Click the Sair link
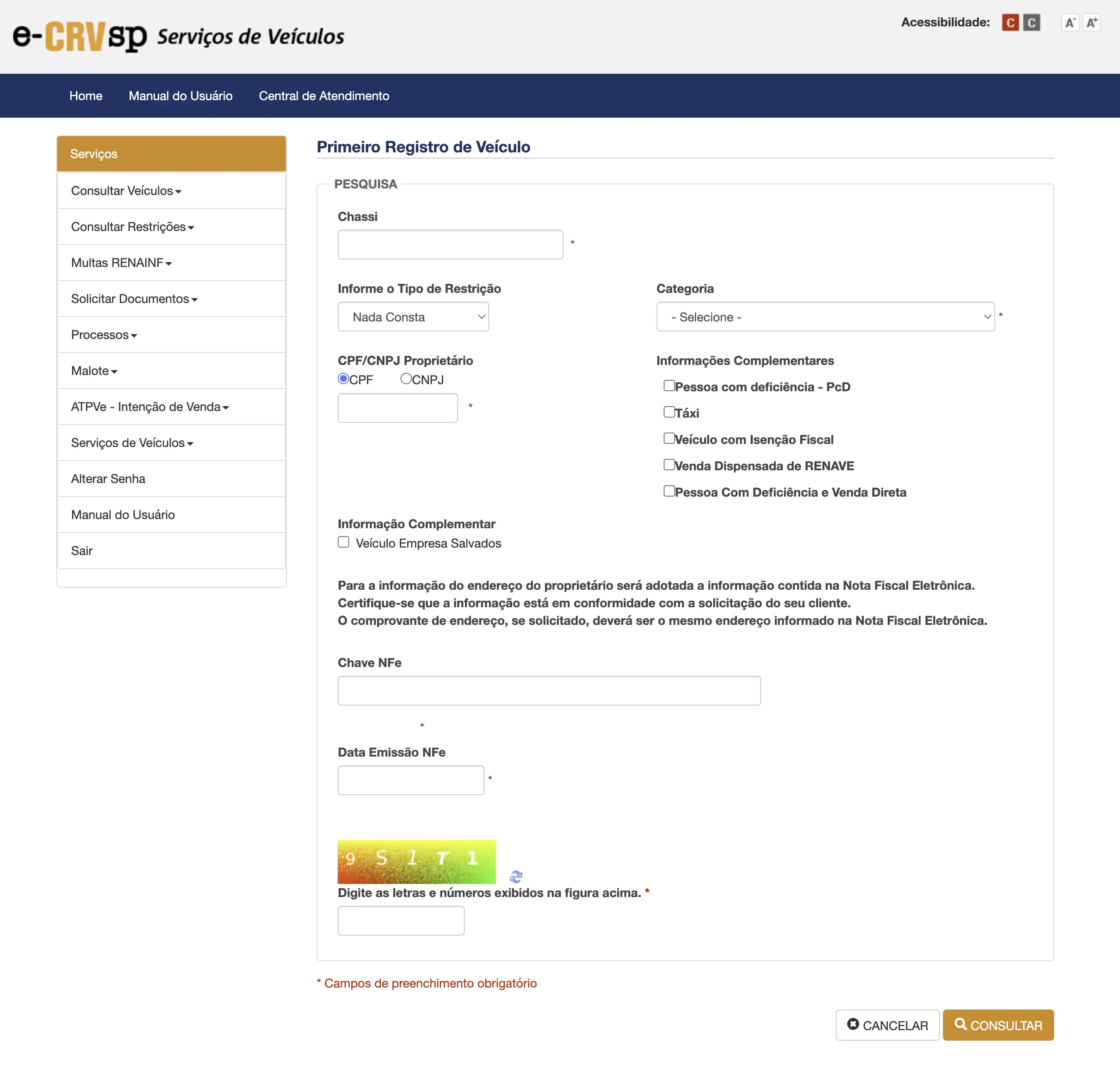The height and width of the screenshot is (1067, 1120). [x=81, y=550]
